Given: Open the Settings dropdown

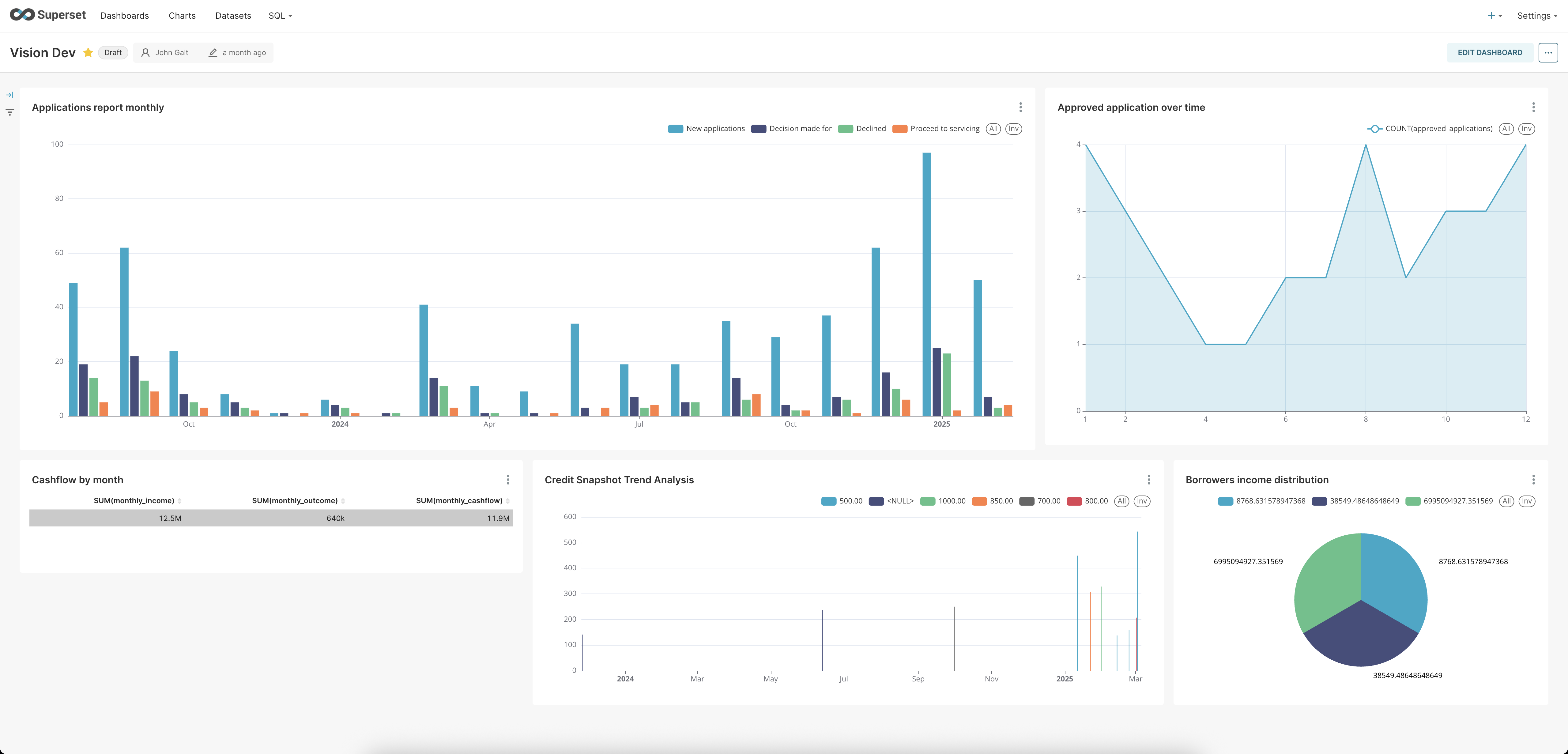Looking at the screenshot, I should click(x=1536, y=16).
